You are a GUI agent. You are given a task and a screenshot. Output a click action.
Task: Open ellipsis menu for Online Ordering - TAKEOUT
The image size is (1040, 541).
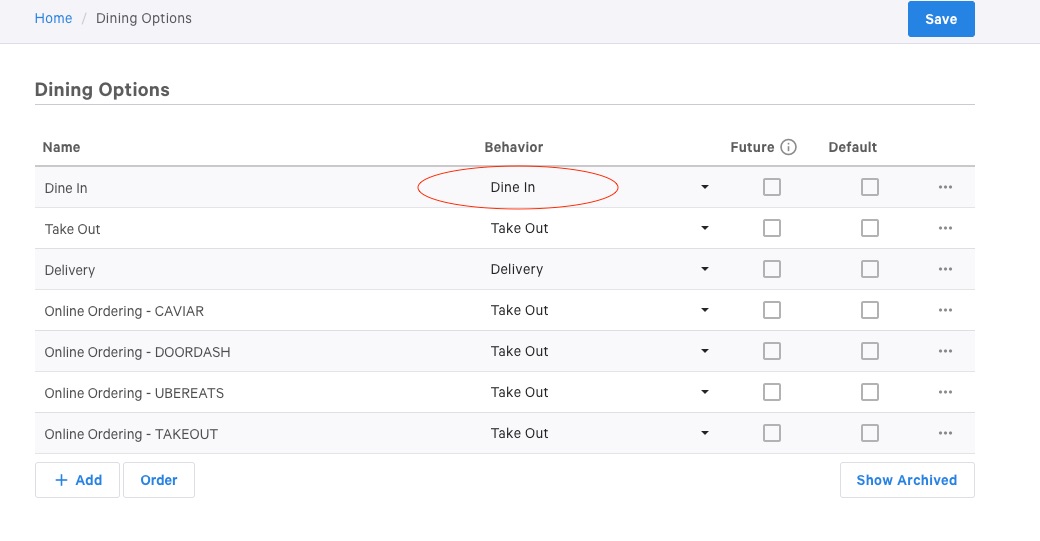945,433
